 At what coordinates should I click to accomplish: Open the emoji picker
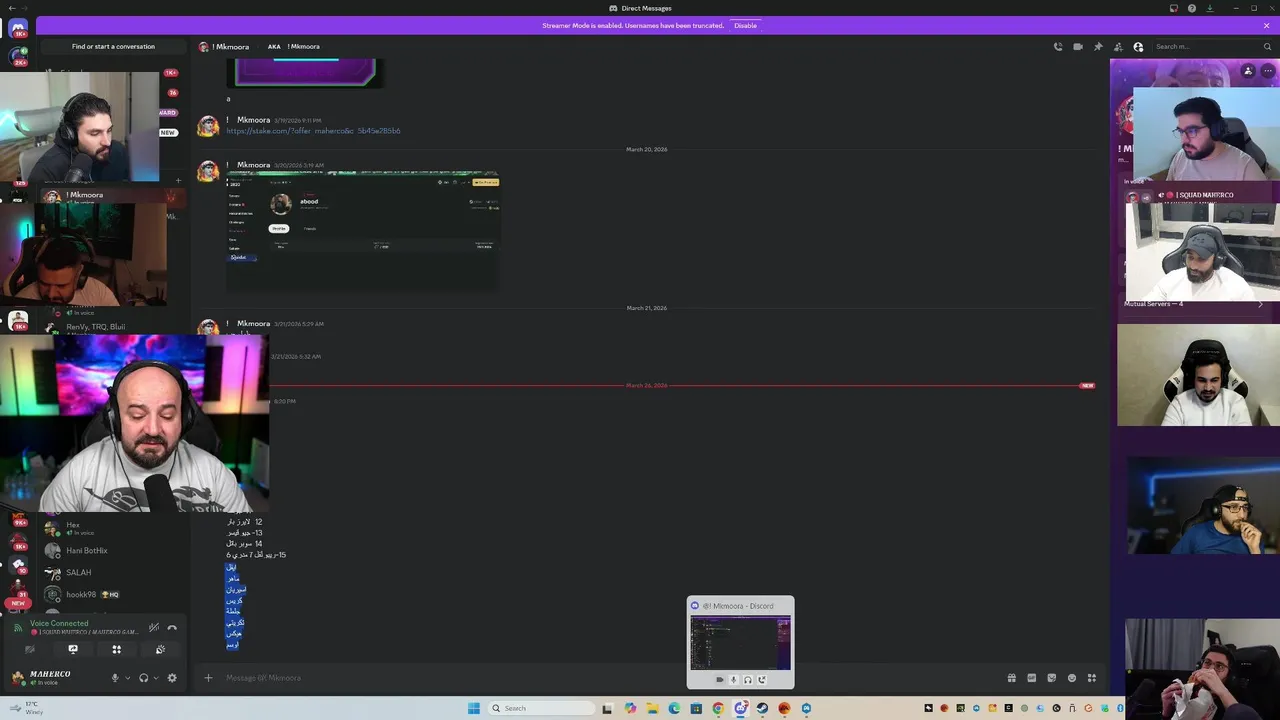[x=1072, y=678]
